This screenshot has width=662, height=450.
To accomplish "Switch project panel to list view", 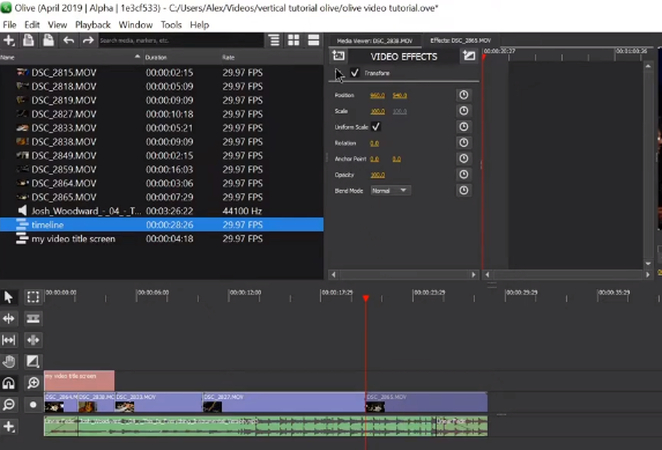I will click(x=313, y=41).
